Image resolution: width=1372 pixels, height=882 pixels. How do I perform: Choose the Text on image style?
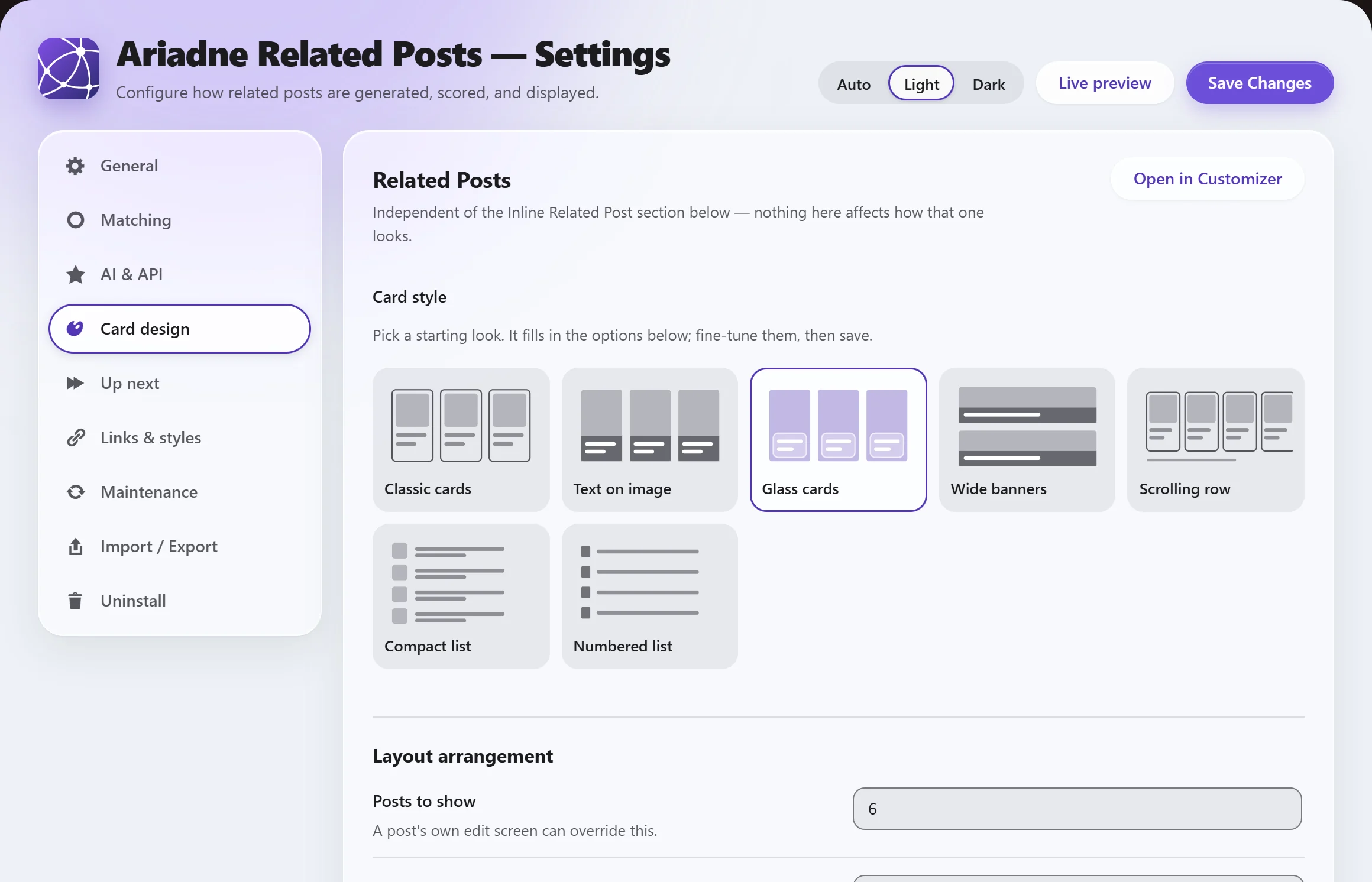(x=649, y=440)
